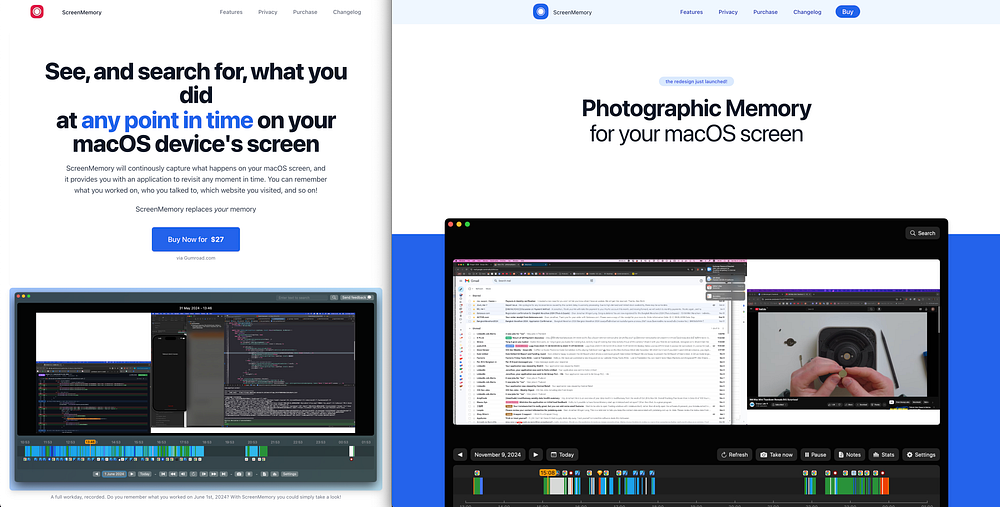
Task: Click the Refresh button in the black app
Action: (735, 455)
